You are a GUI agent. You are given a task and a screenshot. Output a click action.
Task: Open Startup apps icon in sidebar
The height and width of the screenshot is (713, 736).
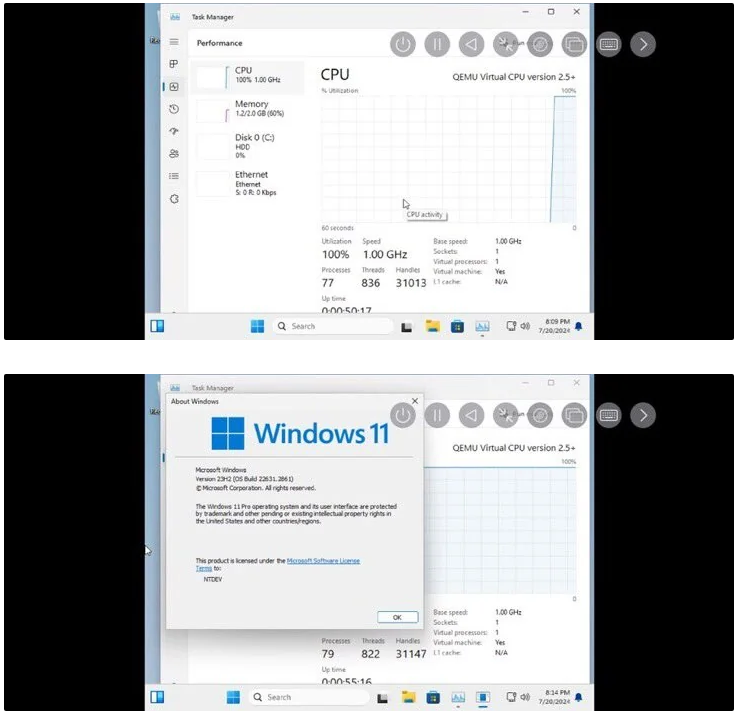coord(174,131)
